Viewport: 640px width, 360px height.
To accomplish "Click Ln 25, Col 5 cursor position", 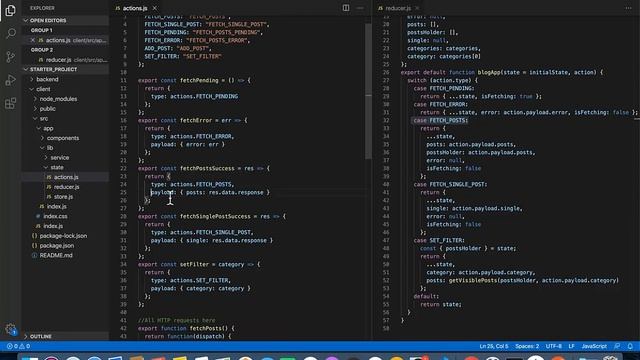I will [x=494, y=346].
